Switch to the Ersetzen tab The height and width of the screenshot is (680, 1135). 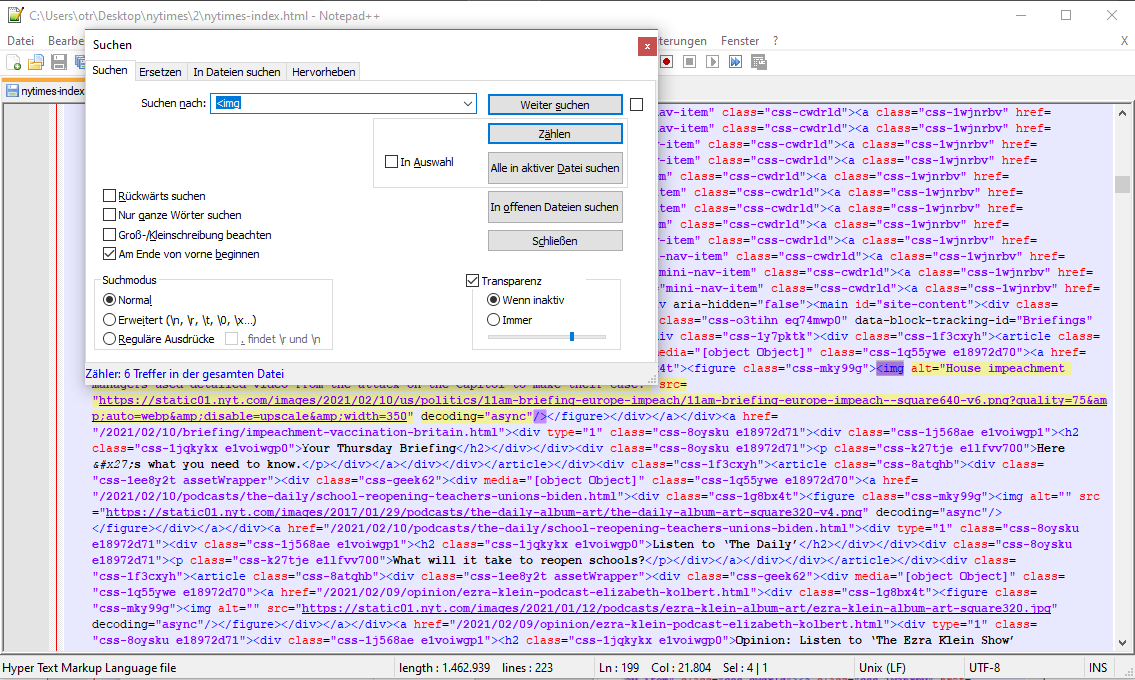click(160, 72)
